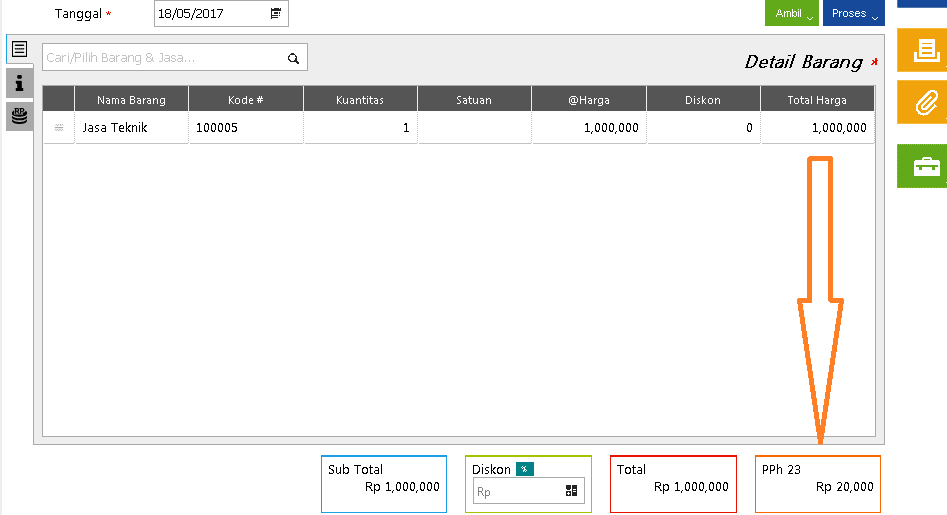
Task: Switch to the item details list tab
Action: tap(19, 49)
